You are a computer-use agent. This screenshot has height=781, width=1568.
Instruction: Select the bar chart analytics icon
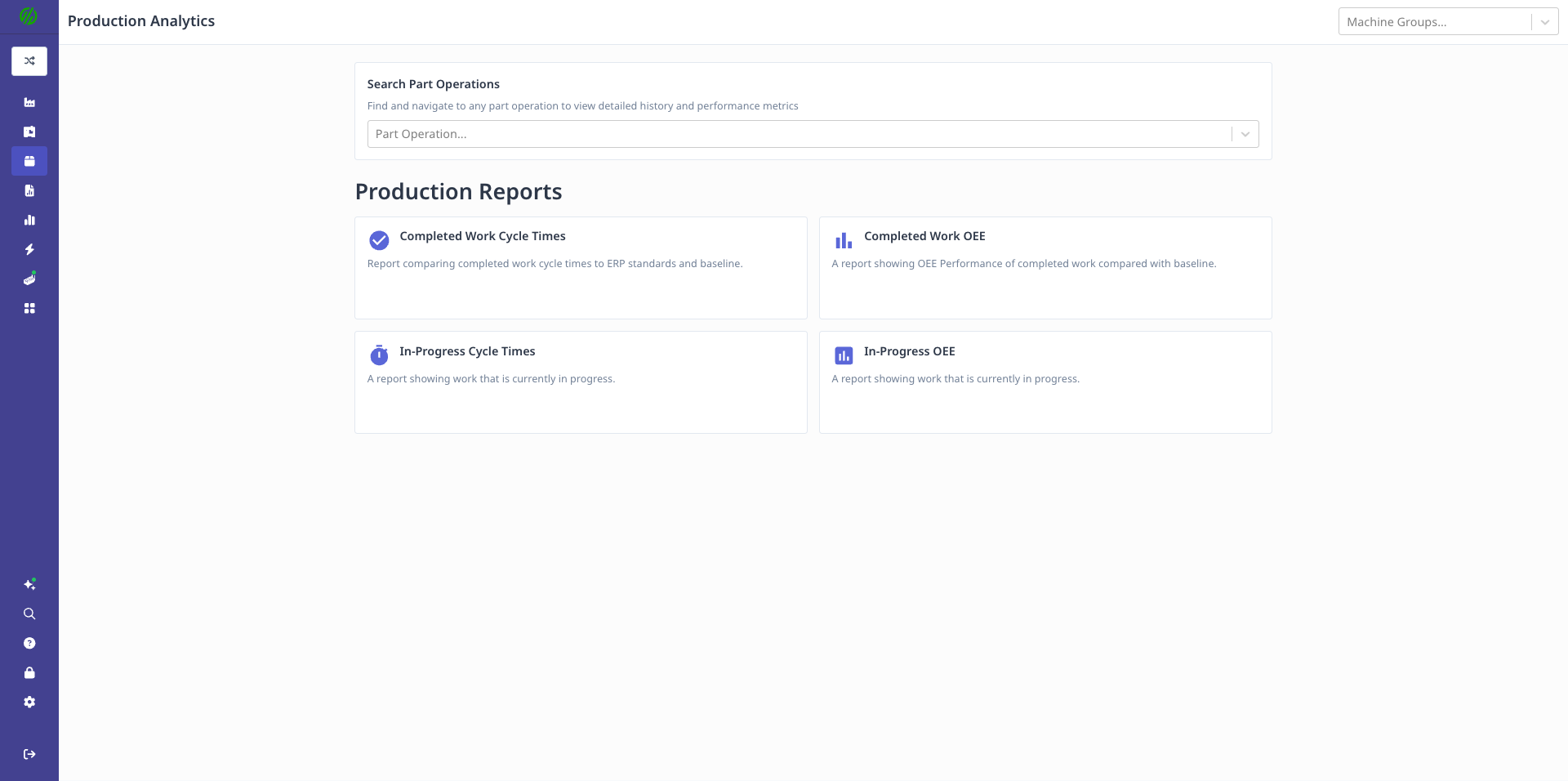pyautogui.click(x=29, y=220)
